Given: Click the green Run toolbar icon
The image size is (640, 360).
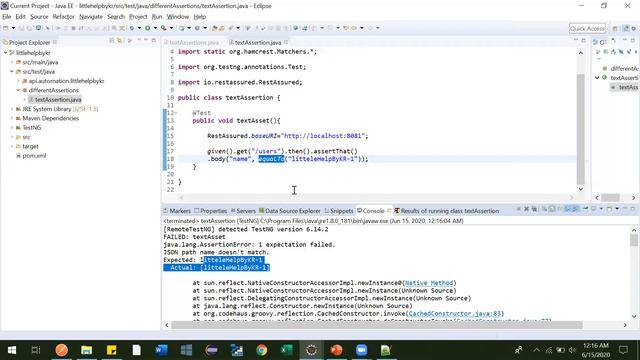Looking at the screenshot, I should (x=147, y=28).
